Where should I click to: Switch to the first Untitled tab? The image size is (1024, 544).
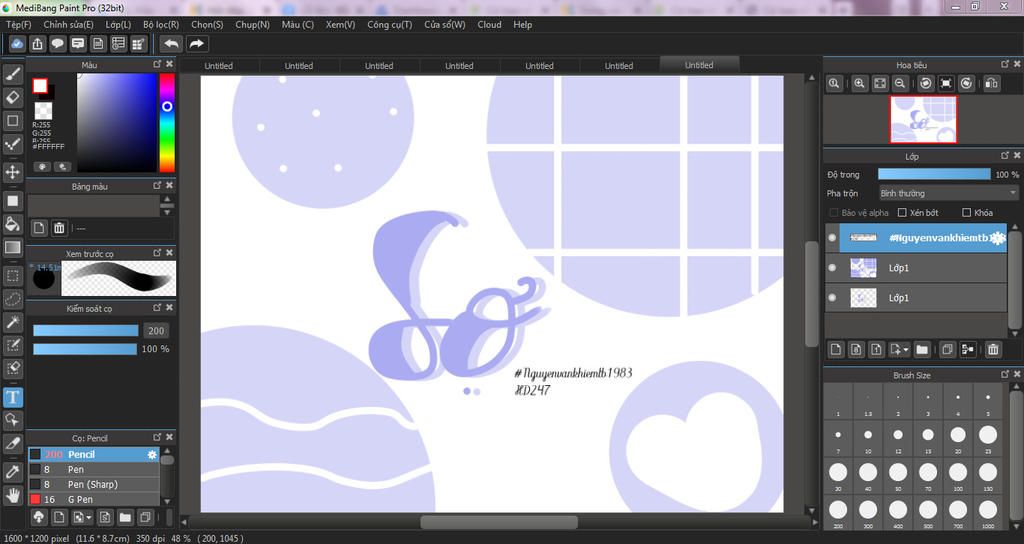click(x=218, y=65)
